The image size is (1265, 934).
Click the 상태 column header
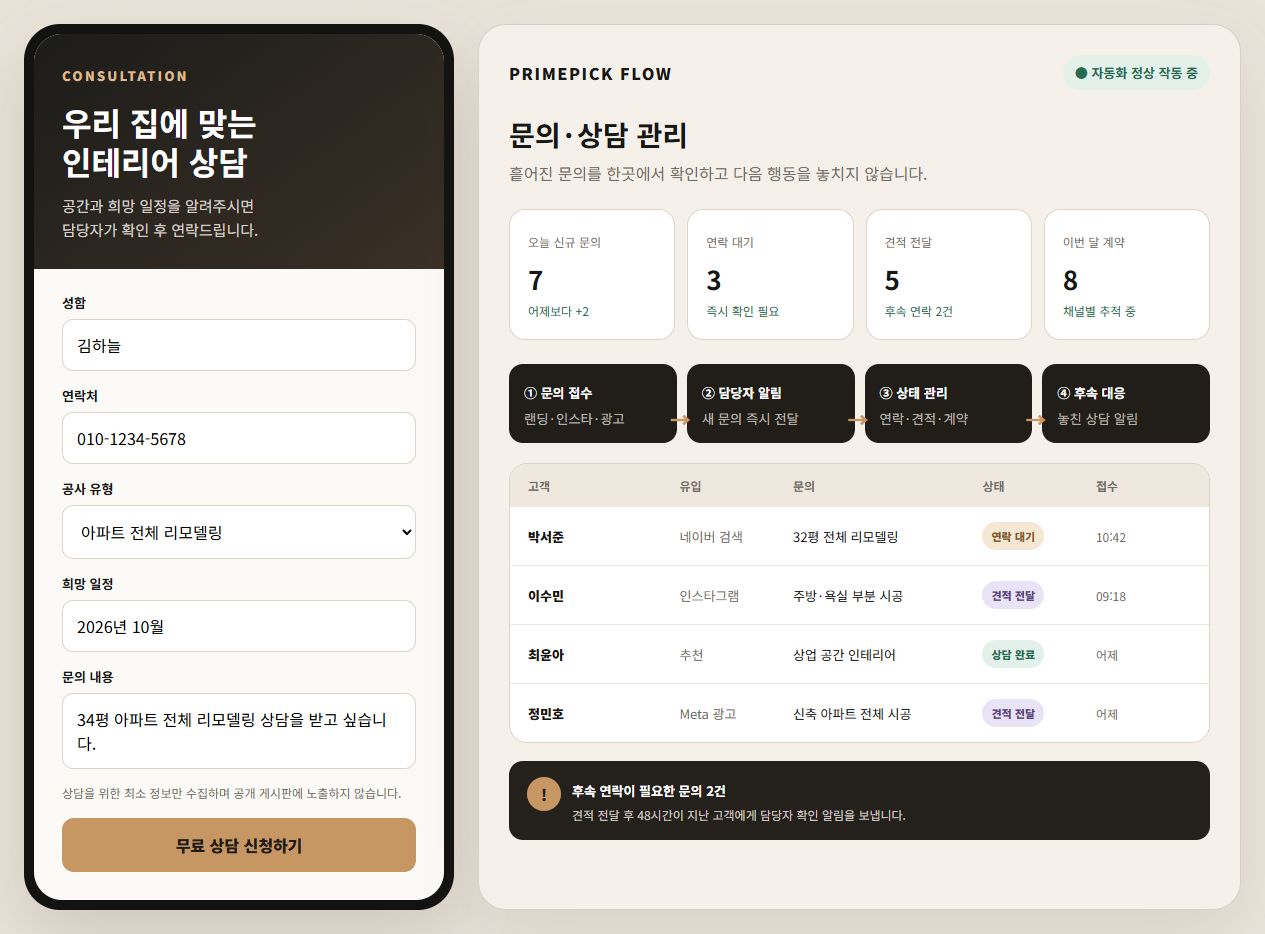coord(993,486)
